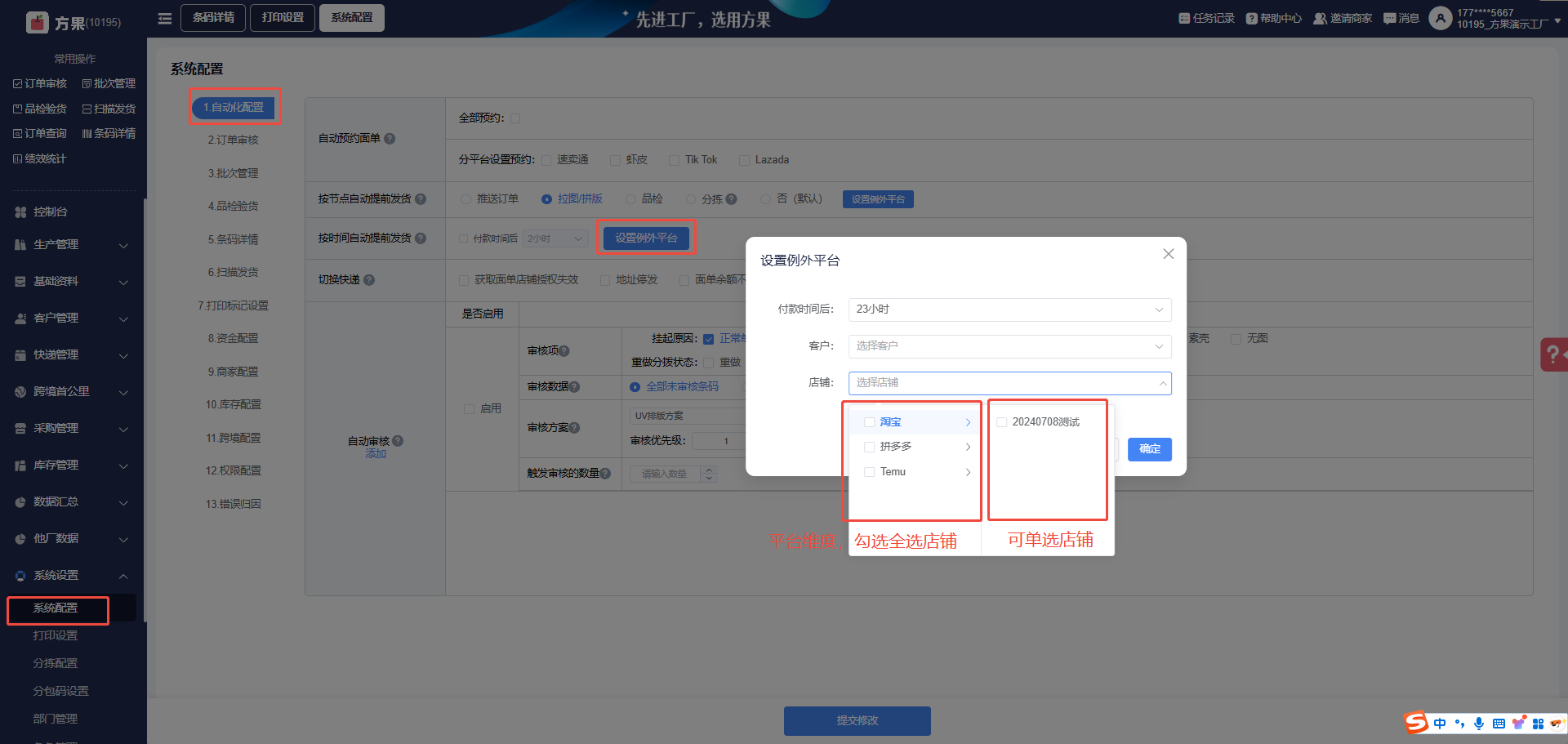1568x744 pixels.
Task: Open the 2.订单审核 config section
Action: pos(233,140)
